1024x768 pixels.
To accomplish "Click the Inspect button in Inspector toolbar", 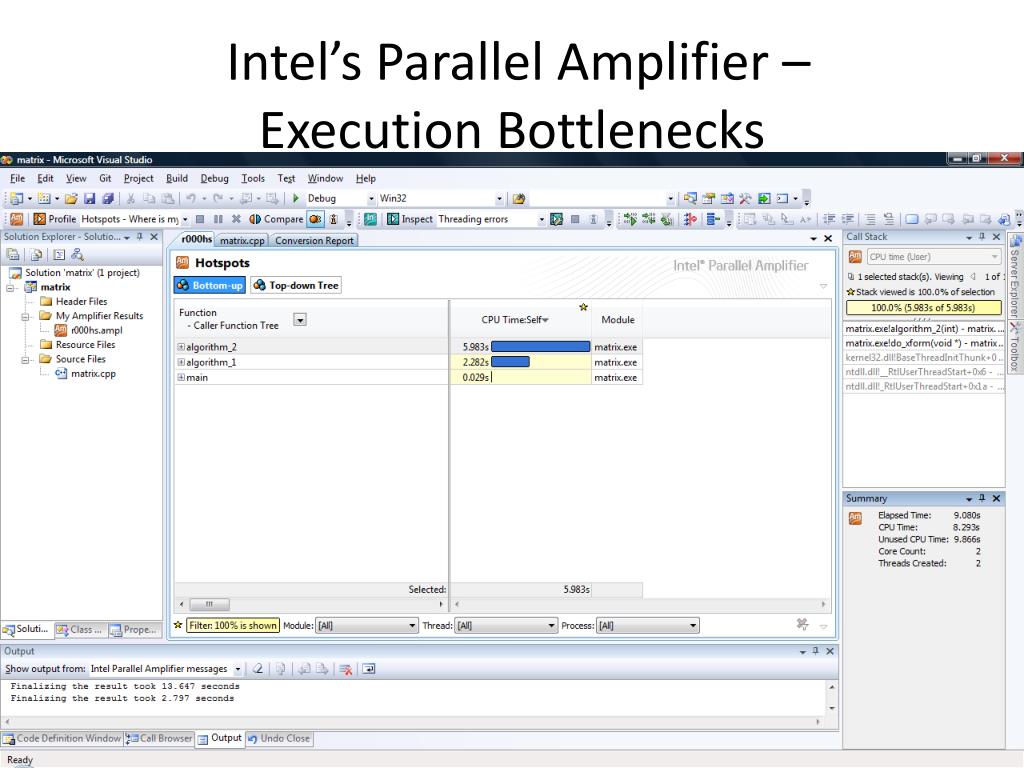I will tap(409, 219).
